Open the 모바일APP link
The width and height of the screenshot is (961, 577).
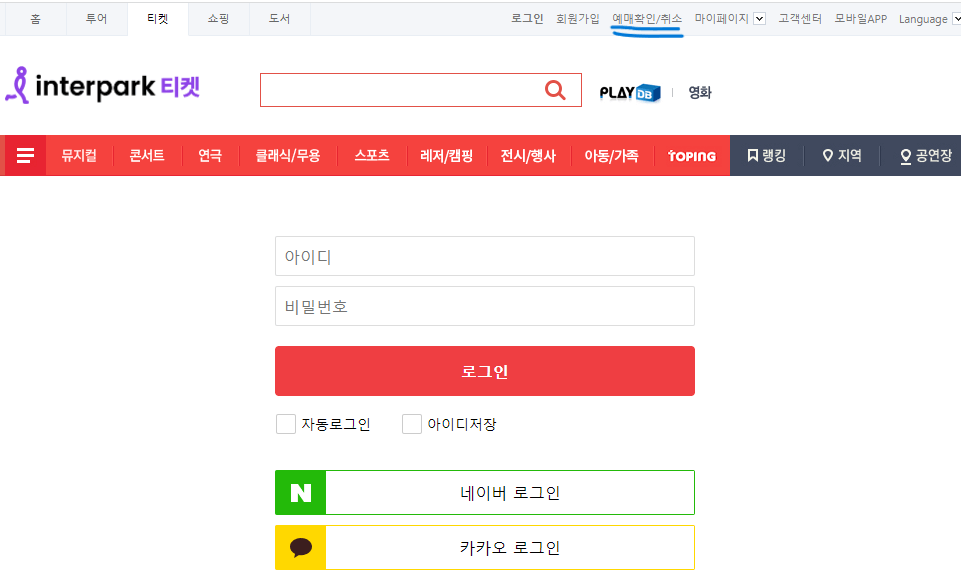[x=860, y=18]
